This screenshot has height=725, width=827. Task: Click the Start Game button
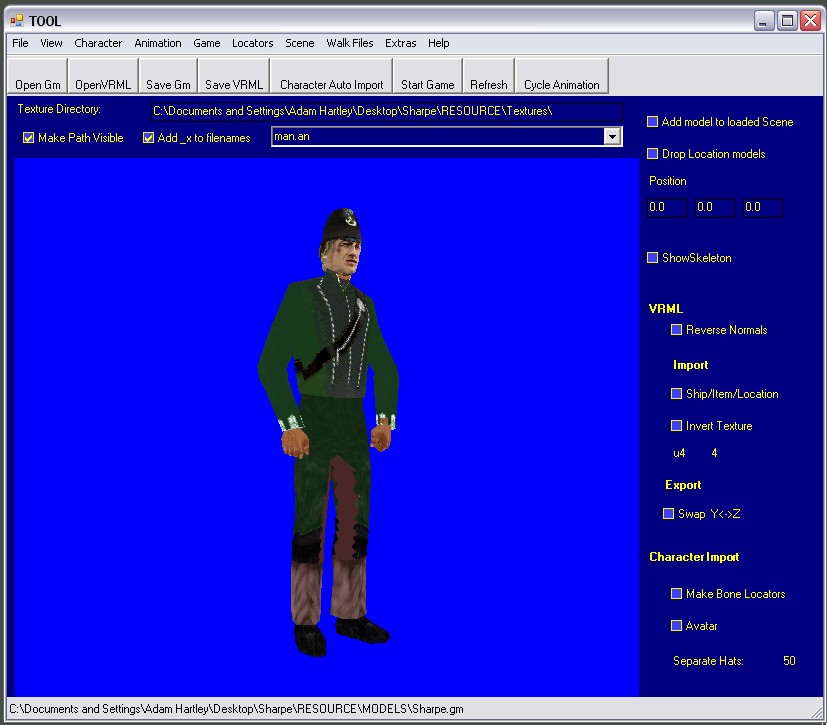427,76
